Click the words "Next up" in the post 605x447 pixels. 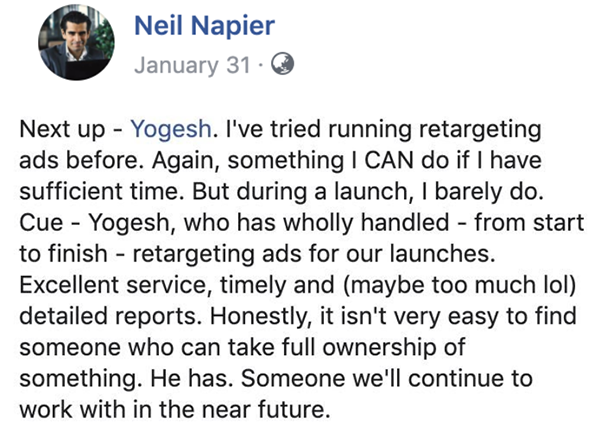(x=60, y=130)
